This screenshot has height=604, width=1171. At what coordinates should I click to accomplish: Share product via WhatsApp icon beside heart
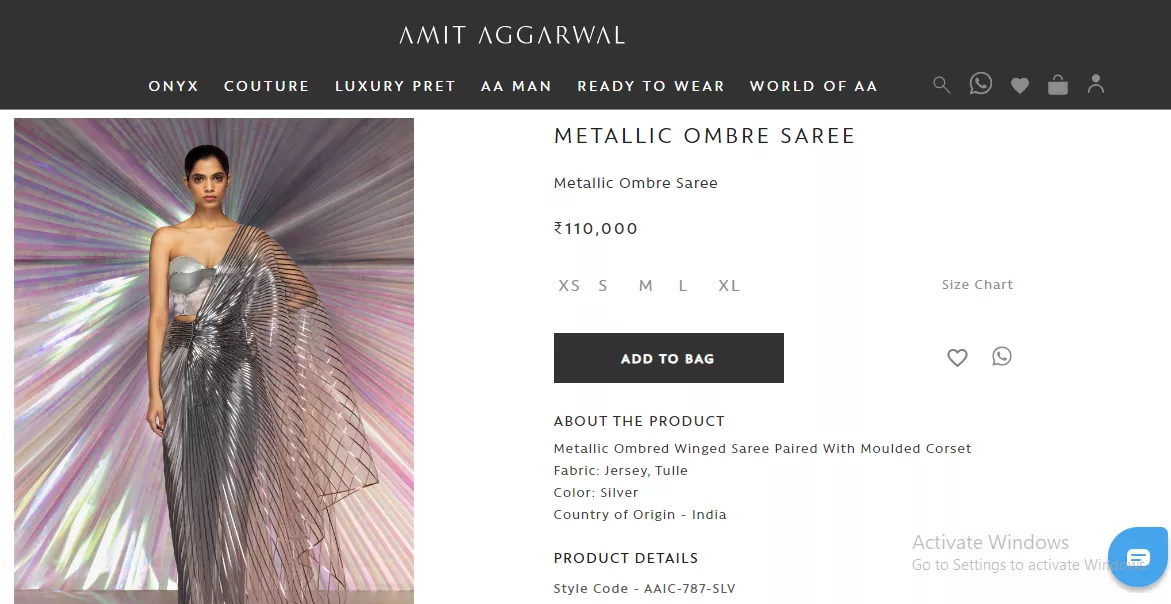(1002, 356)
